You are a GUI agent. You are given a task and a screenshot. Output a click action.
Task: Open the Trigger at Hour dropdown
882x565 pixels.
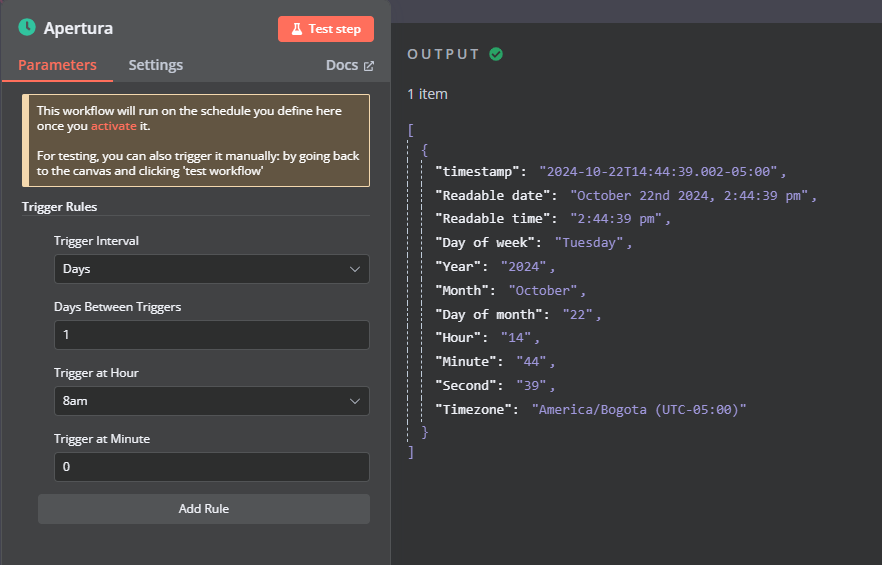tap(211, 401)
